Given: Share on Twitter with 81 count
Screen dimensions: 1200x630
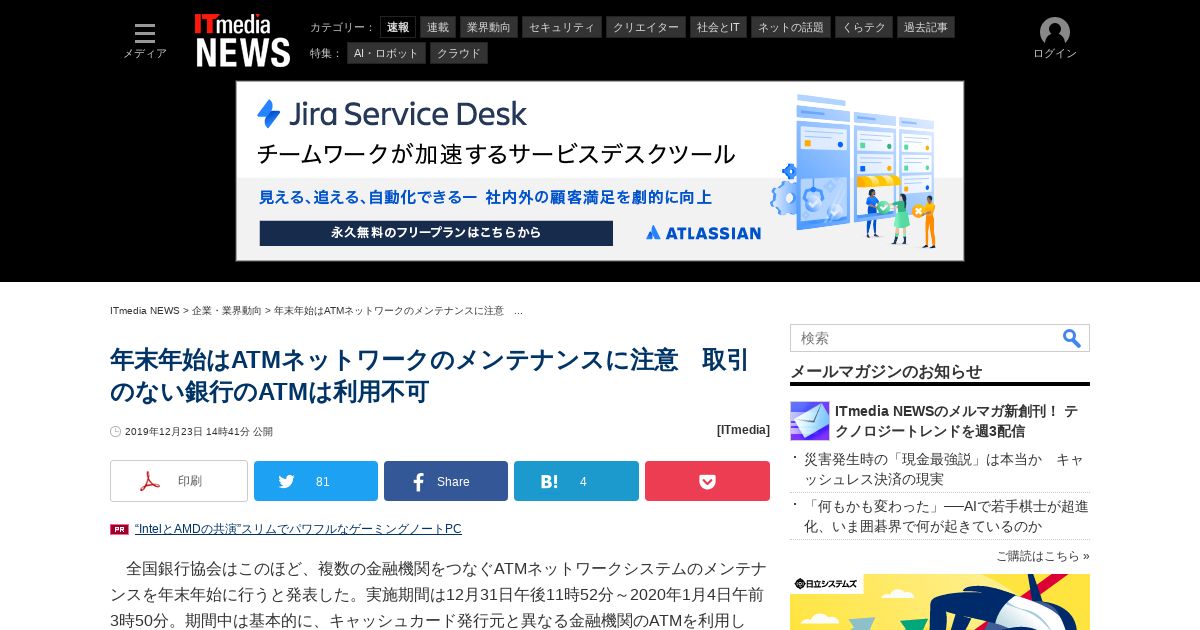Looking at the screenshot, I should (x=316, y=481).
